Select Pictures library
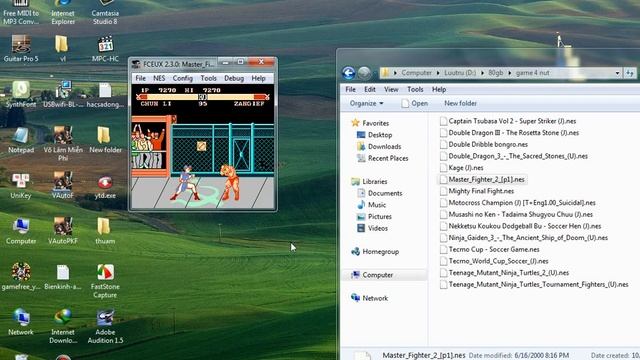Image resolution: width=640 pixels, height=360 pixels. 374,217
